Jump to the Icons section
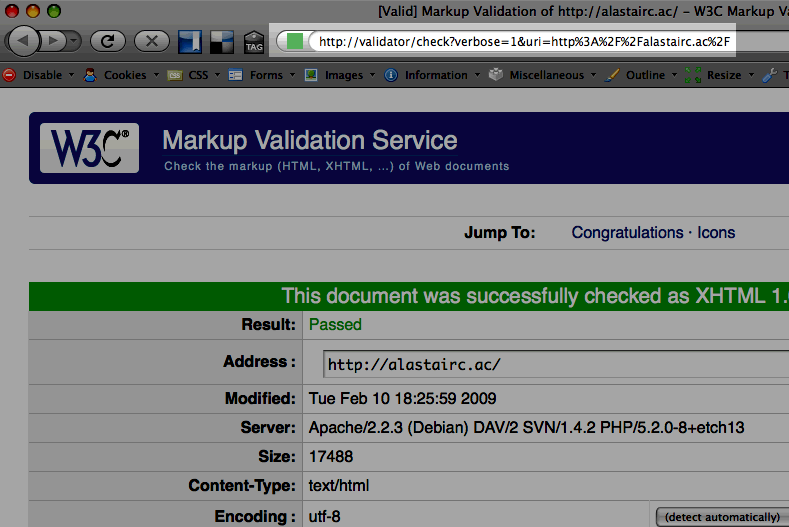Image resolution: width=789 pixels, height=527 pixels. point(716,233)
